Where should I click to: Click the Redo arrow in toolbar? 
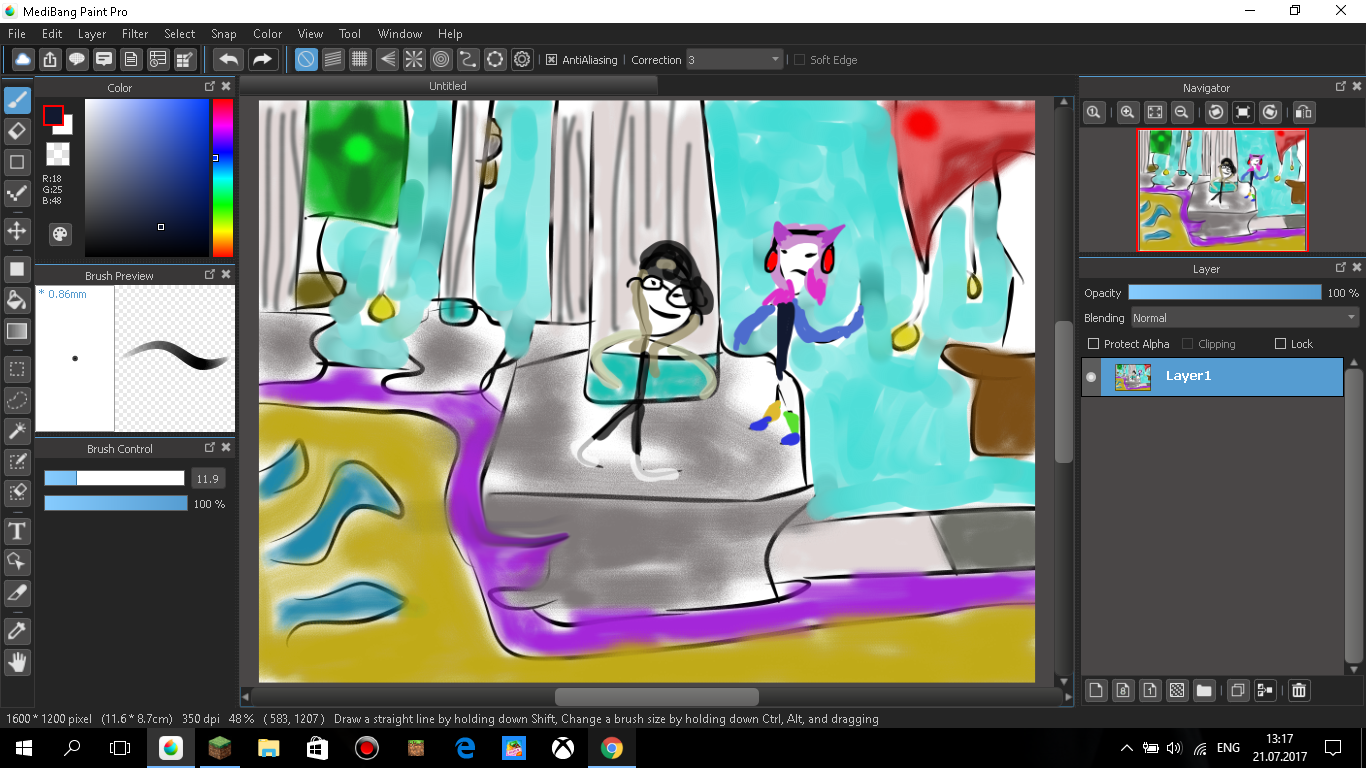[x=263, y=60]
